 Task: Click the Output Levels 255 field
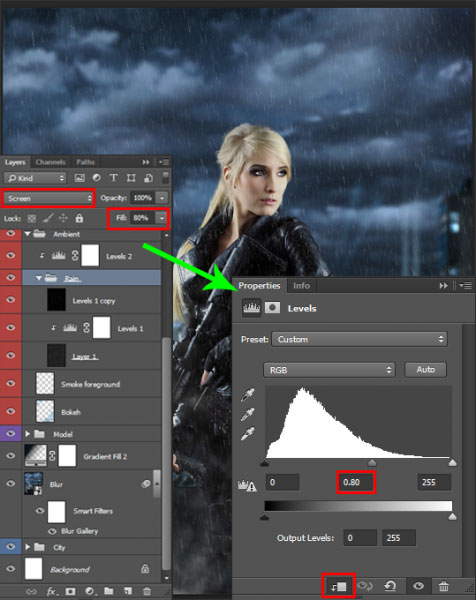(x=399, y=538)
